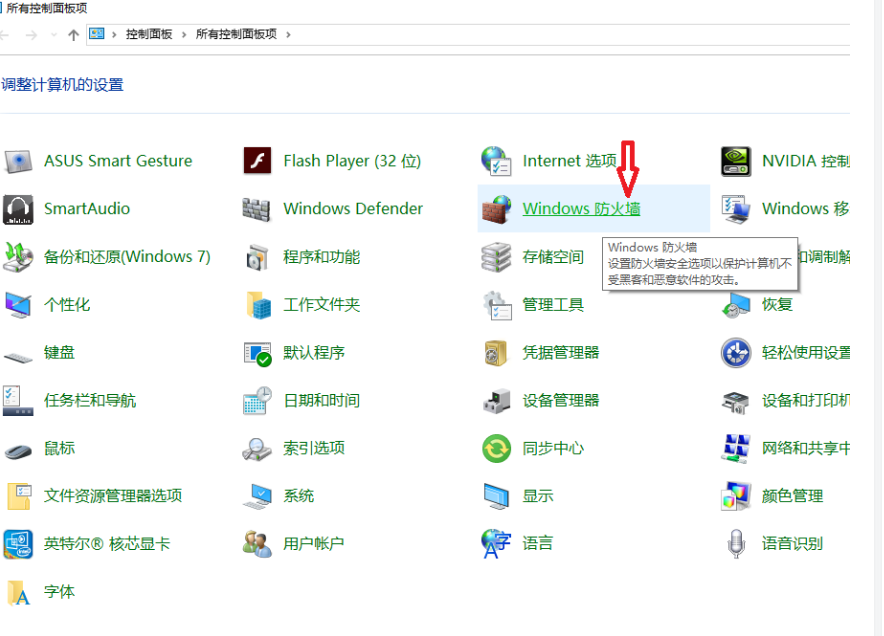Click the empty area of the address bar field

(x=569, y=34)
